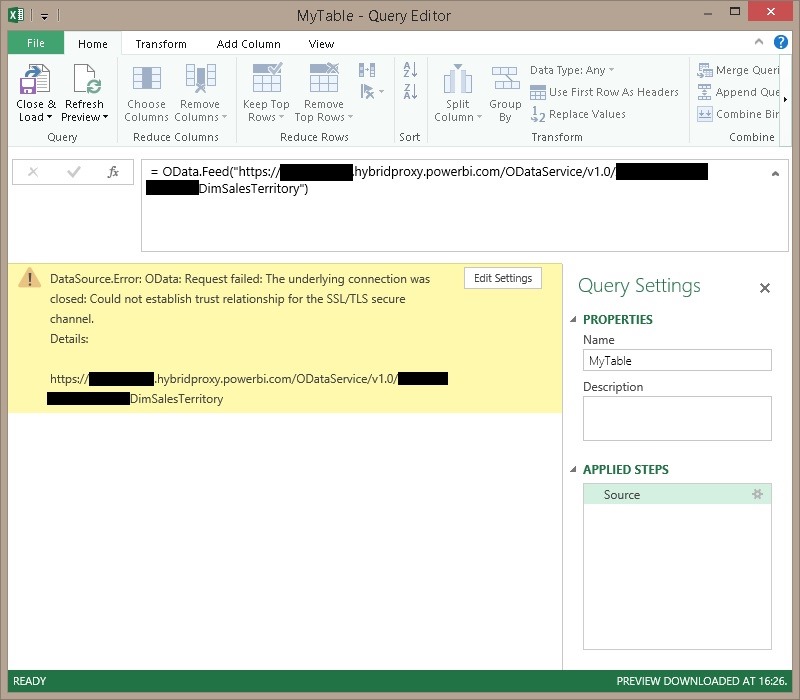Collapse the ribbon with the chevron
800x700 pixels.
pyautogui.click(x=759, y=42)
